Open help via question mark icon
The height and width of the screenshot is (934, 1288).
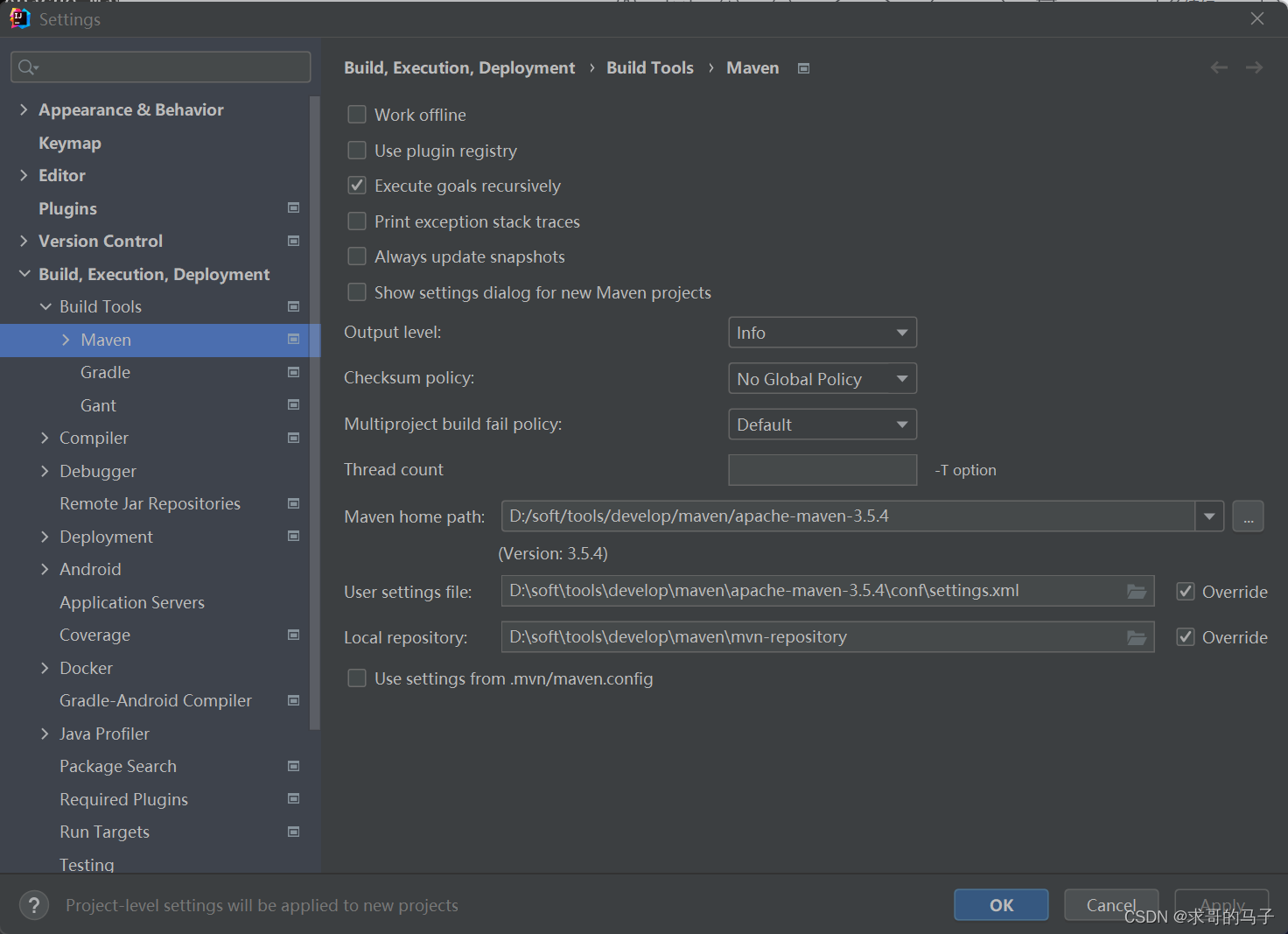pos(34,905)
